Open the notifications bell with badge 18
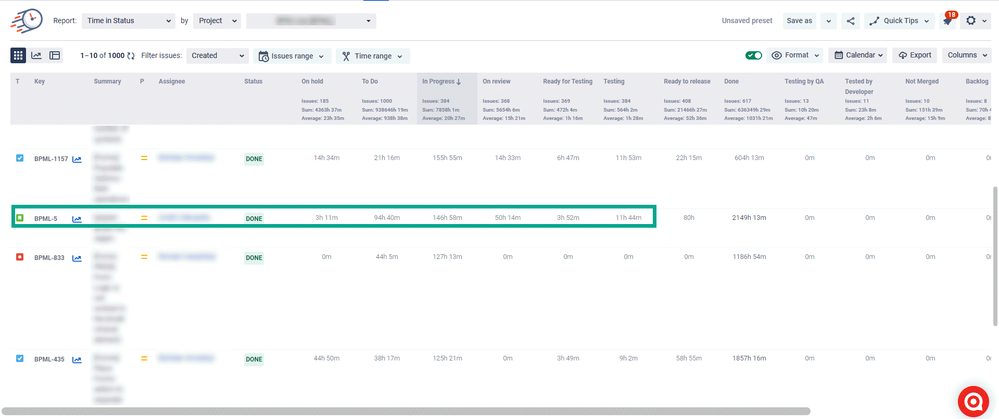999x419 pixels. (948, 21)
